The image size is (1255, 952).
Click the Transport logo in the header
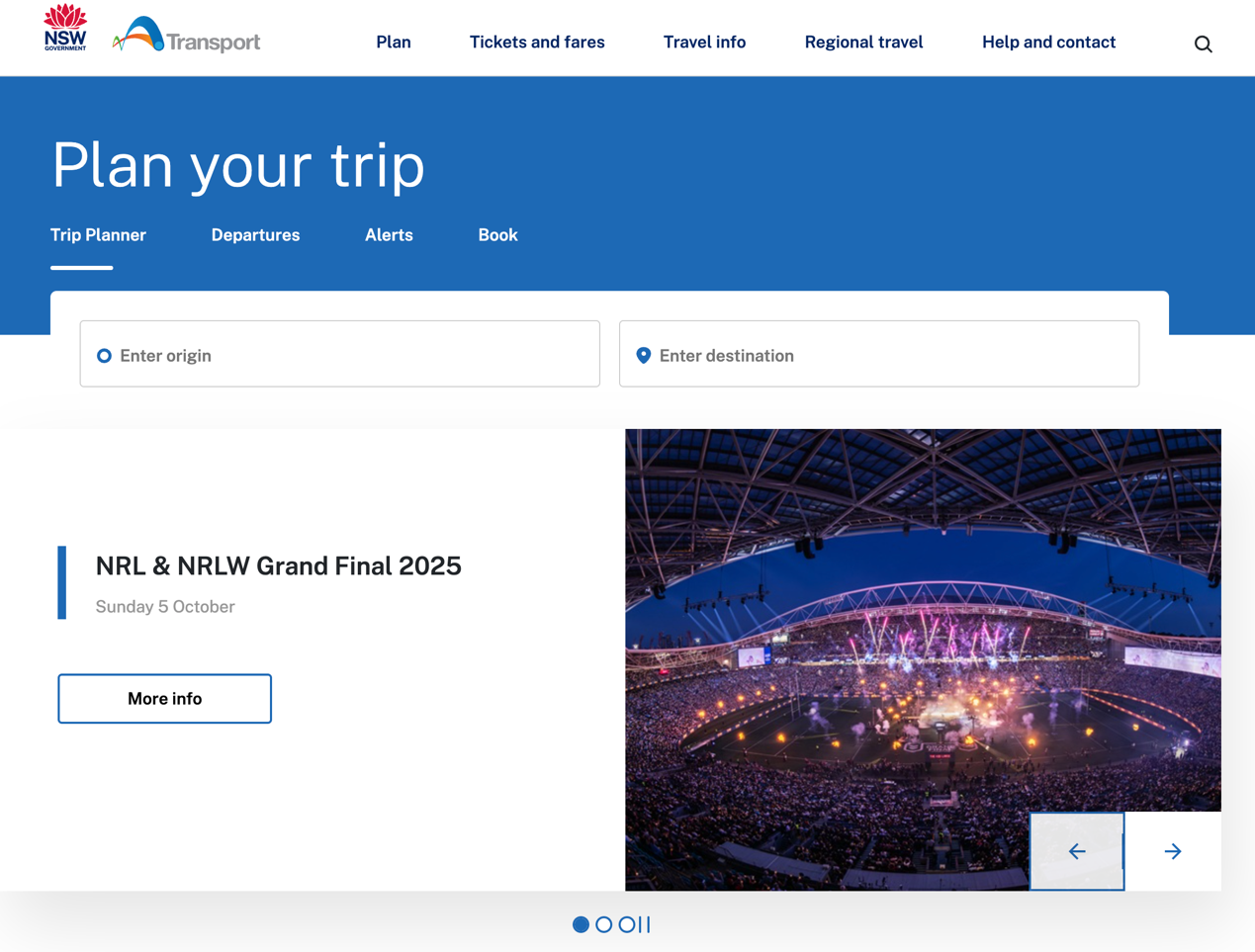click(x=187, y=37)
